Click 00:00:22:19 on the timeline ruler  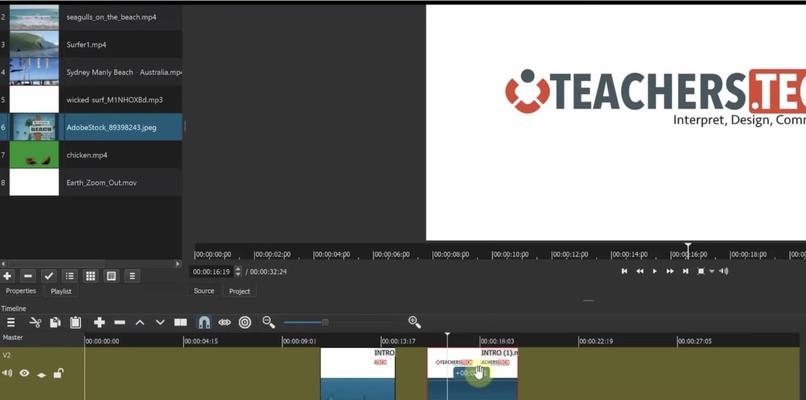click(595, 341)
